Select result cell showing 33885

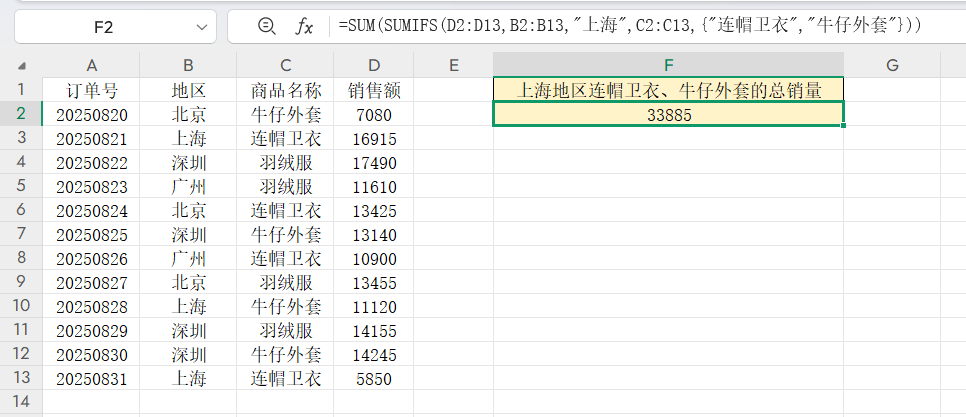668,115
